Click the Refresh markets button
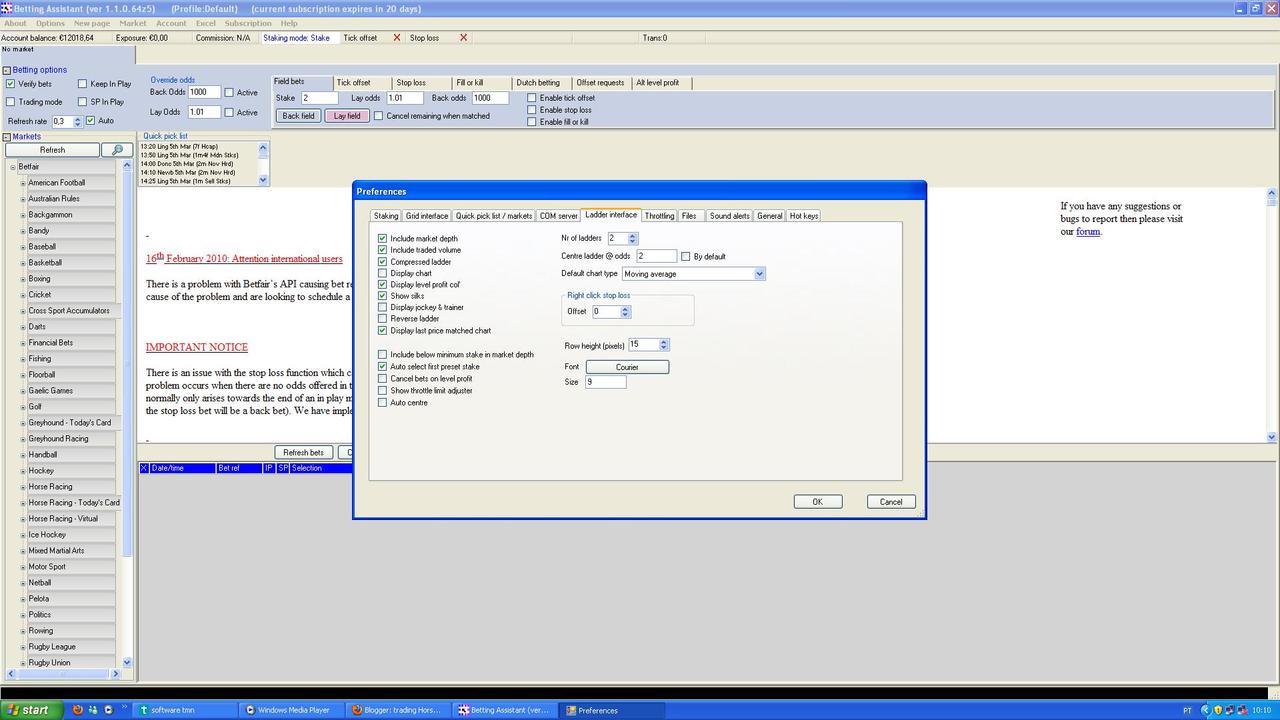 (52, 150)
